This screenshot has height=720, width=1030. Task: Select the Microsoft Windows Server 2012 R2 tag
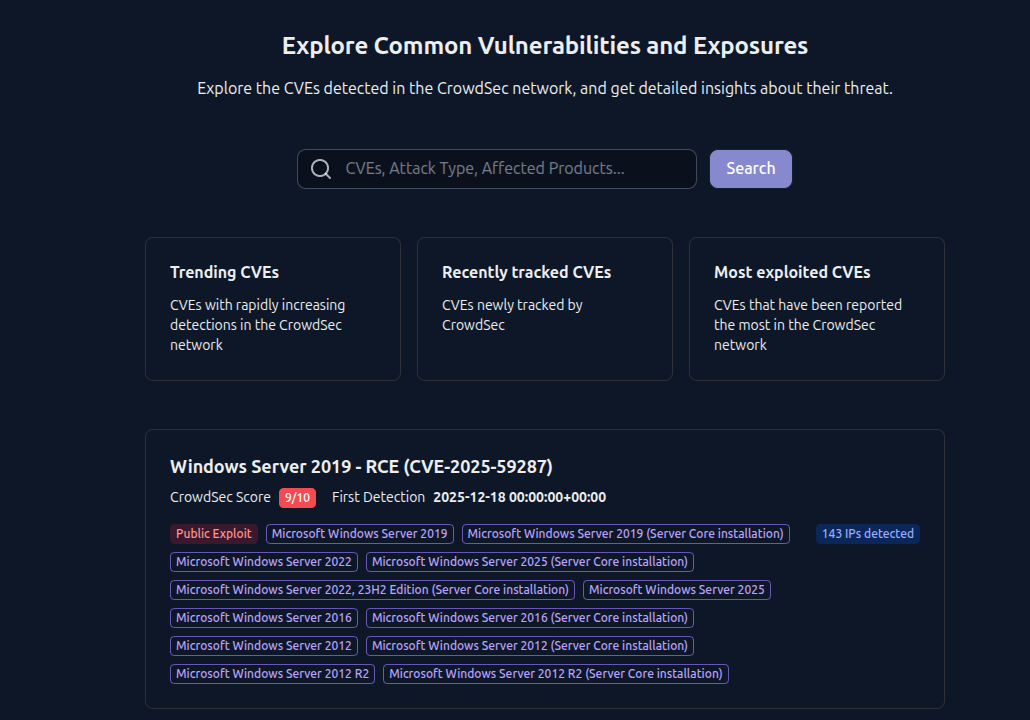coord(271,673)
